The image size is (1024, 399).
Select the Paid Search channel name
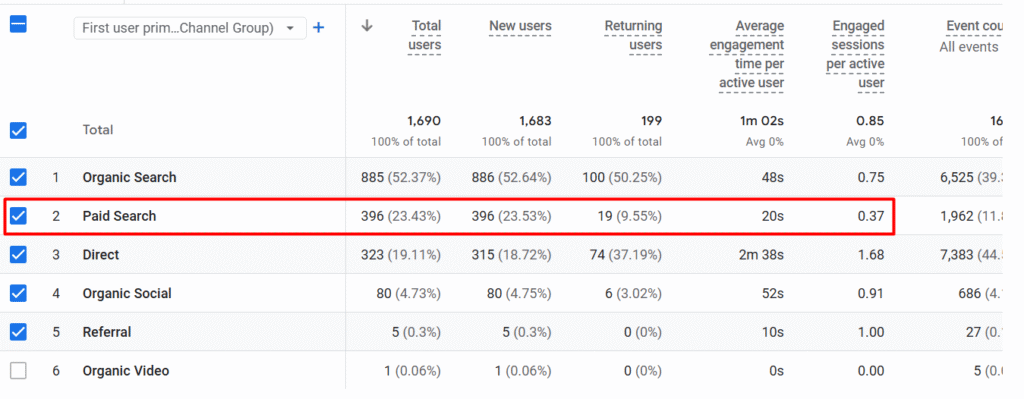tap(120, 216)
